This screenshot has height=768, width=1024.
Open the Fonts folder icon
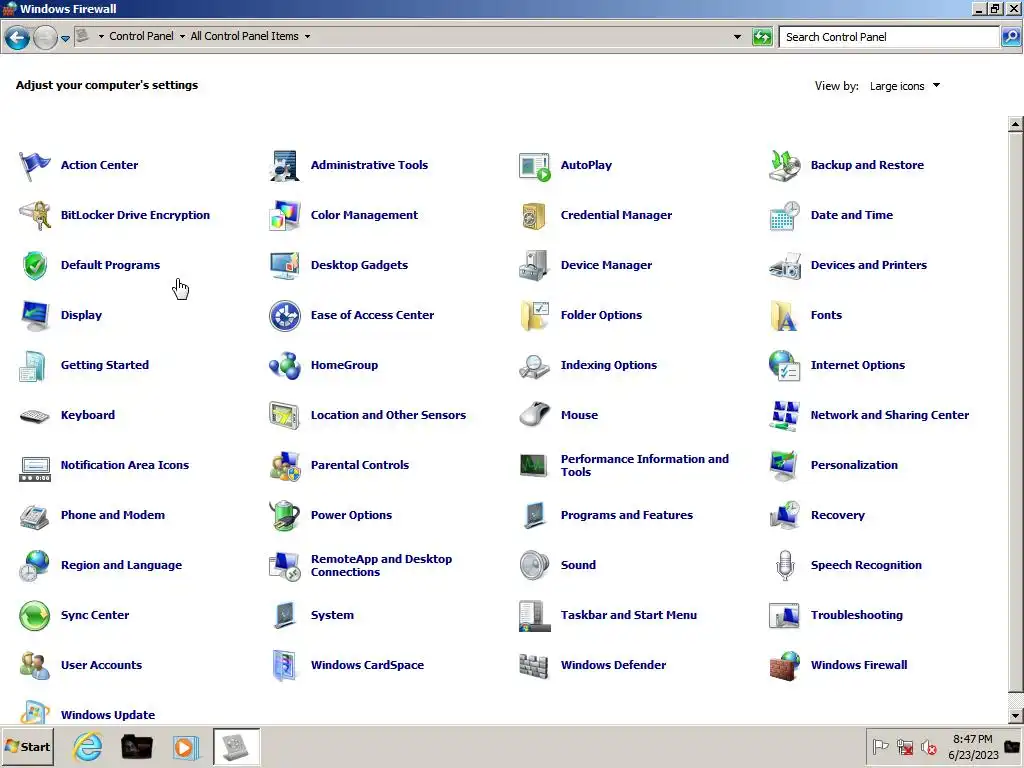(x=784, y=315)
